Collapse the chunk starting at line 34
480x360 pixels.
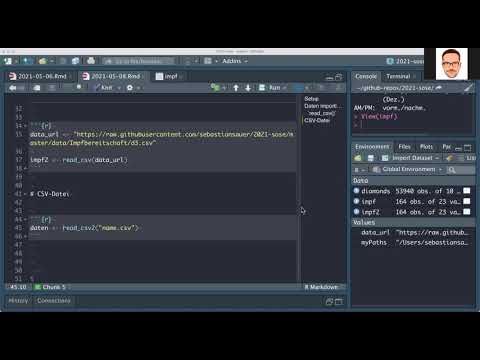pos(25,126)
